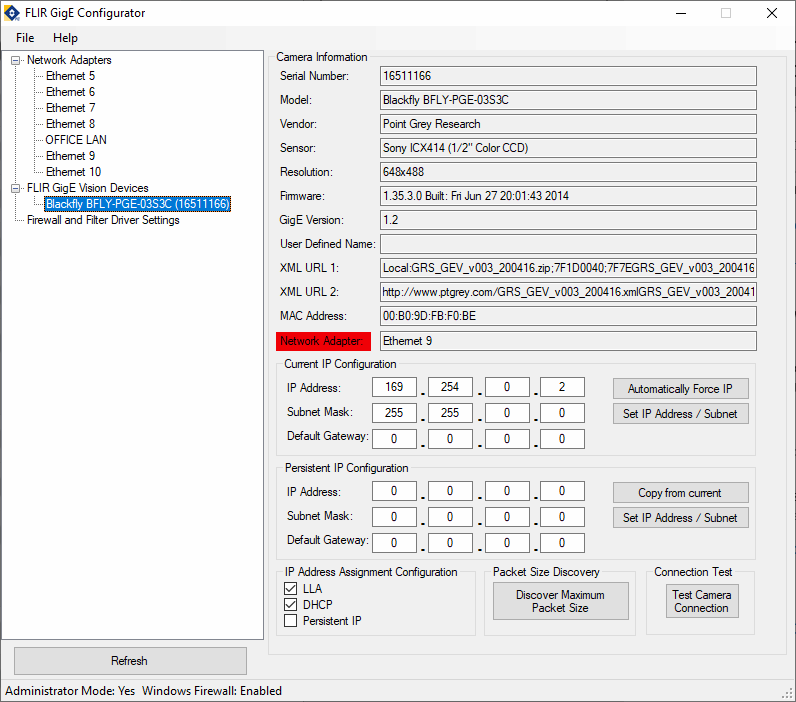Close the FLIR GigE Configurator window
The image size is (796, 702).
coord(772,13)
